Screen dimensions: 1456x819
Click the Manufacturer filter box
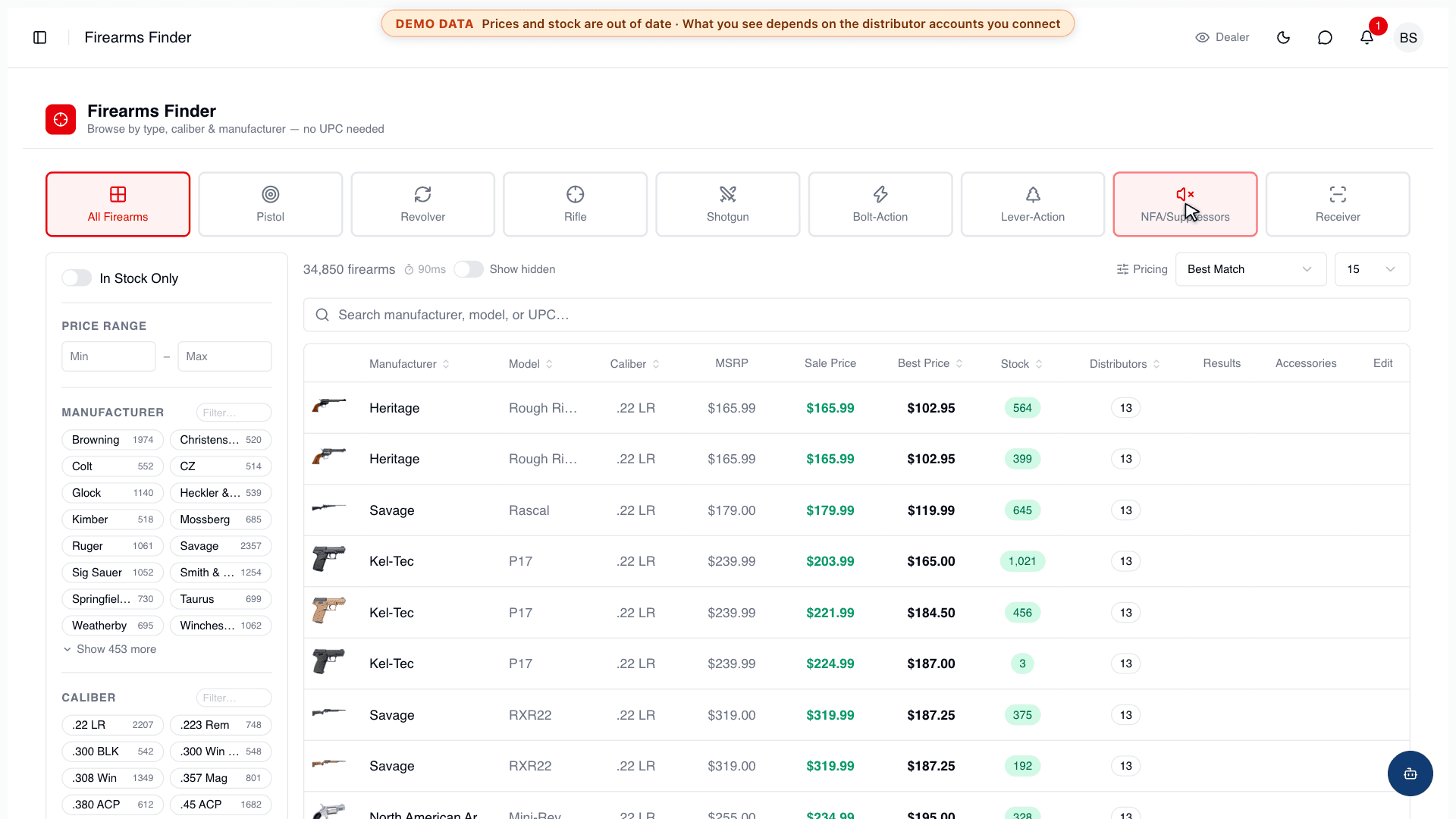click(x=234, y=413)
